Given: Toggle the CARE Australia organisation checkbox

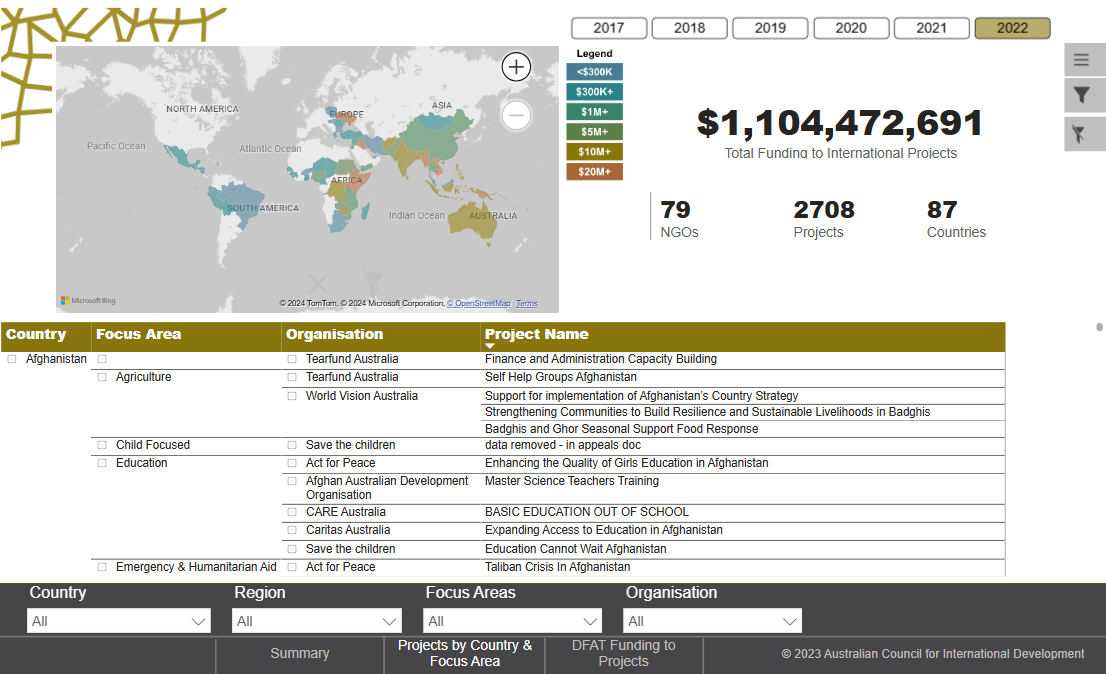Looking at the screenshot, I should coord(292,512).
